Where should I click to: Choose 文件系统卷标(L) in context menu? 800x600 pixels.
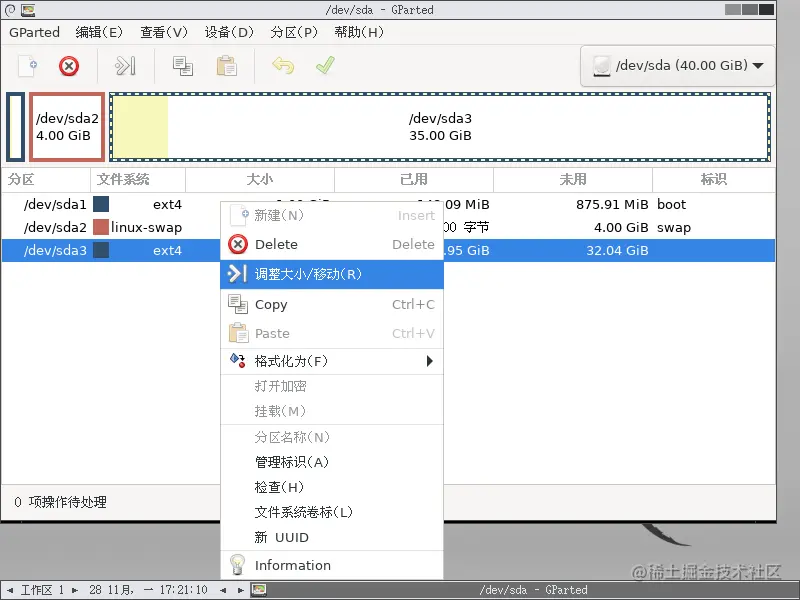(x=332, y=512)
